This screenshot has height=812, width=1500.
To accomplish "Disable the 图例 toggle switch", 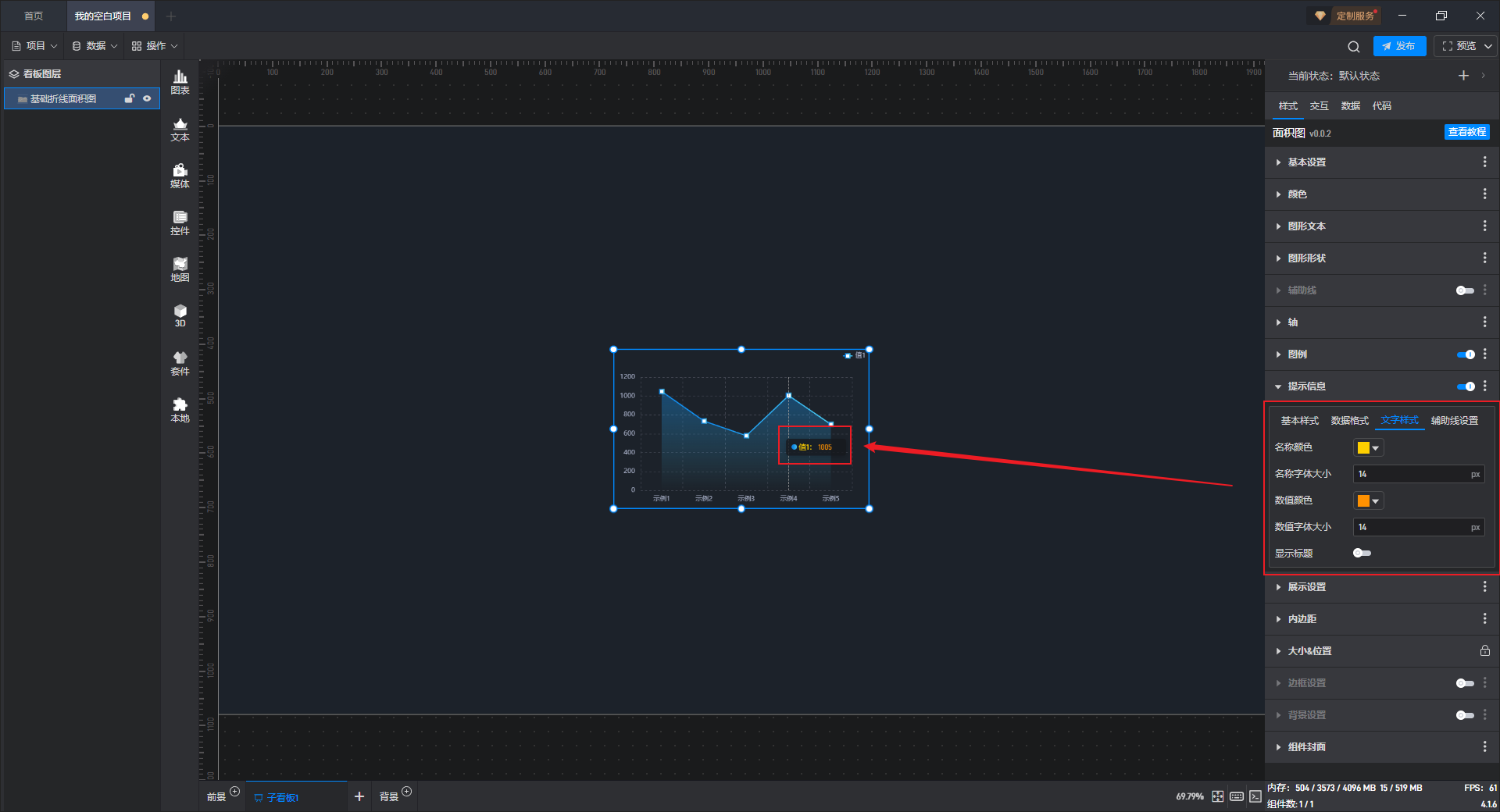I will (1466, 354).
